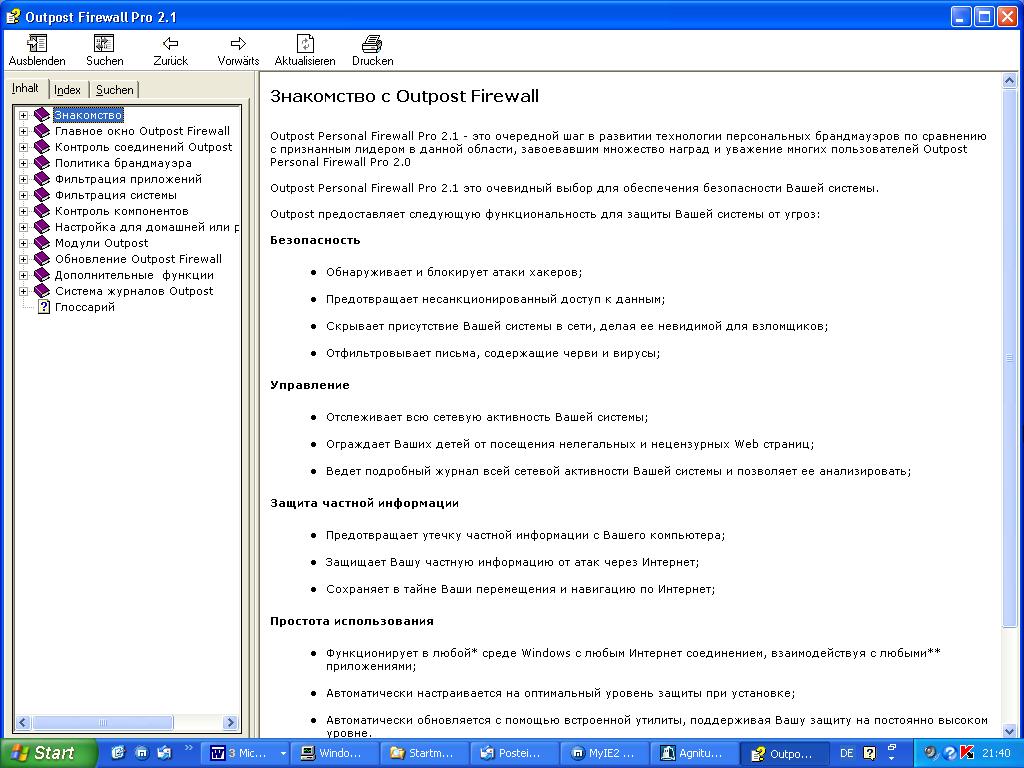Screen dimensions: 1024x768
Task: Click book icon beside Обновление Outpost Firewall
Action: (x=42, y=259)
